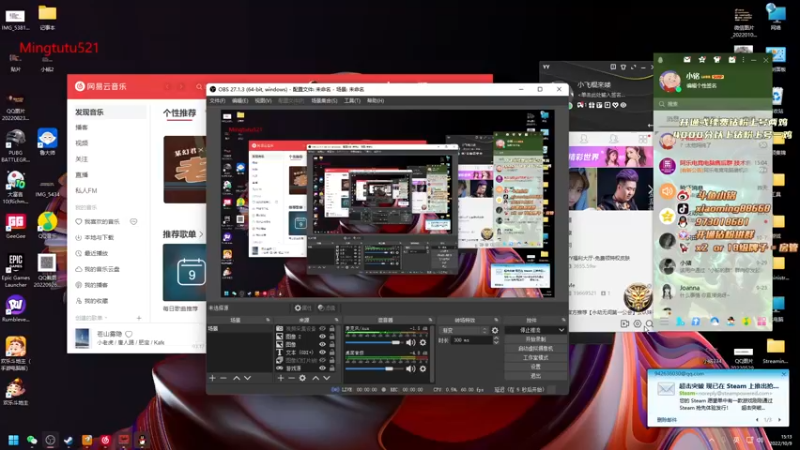Open the Windows Start menu
800x450 pixels.
pos(14,440)
